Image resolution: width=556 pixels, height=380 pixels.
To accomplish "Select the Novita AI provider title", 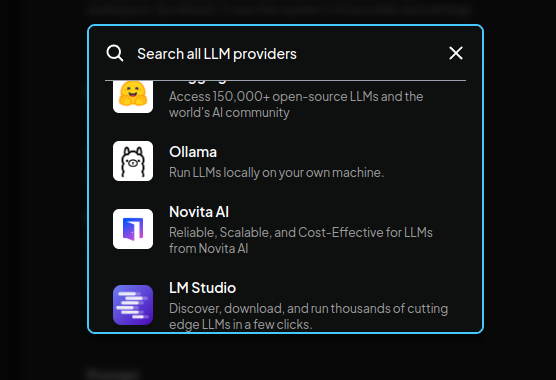I will [x=199, y=212].
